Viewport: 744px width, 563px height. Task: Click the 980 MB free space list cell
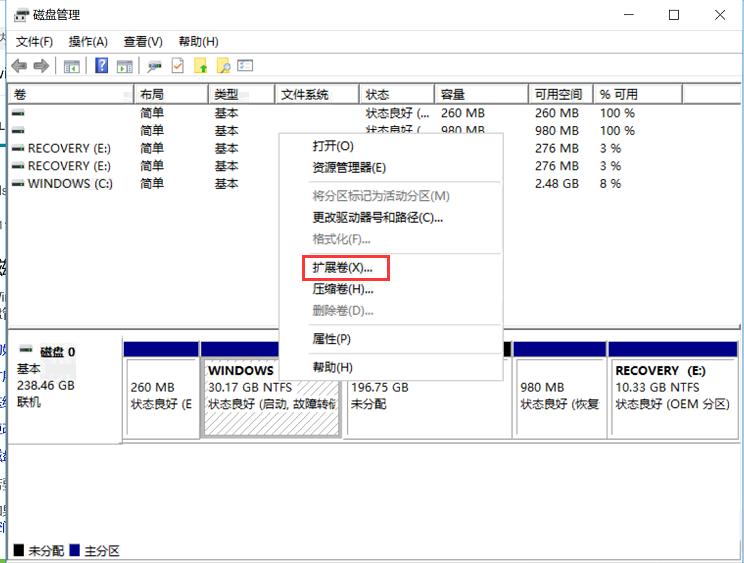557,130
